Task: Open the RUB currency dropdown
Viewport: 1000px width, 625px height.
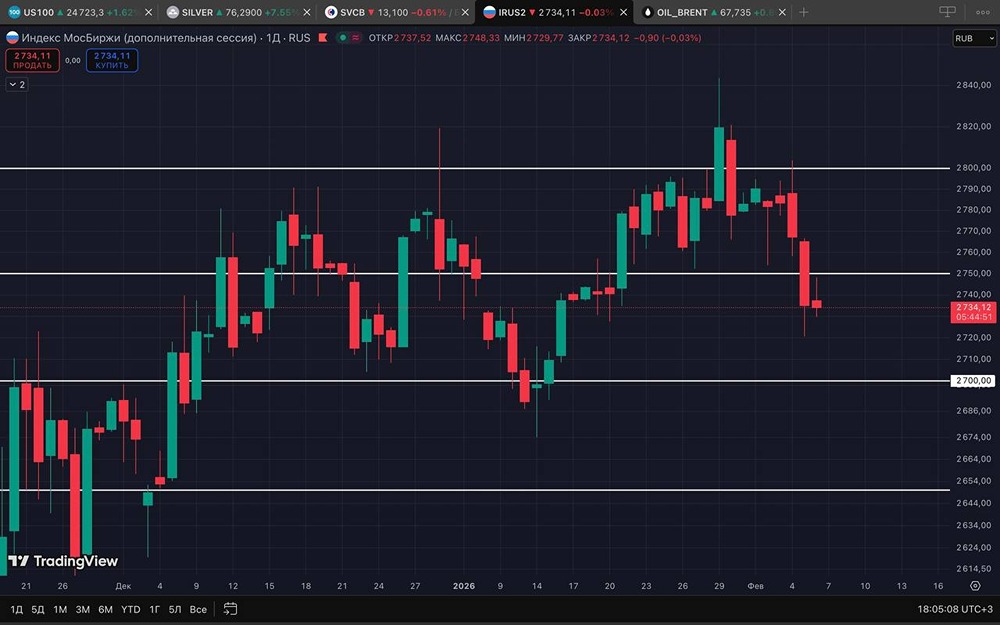Action: pos(974,38)
